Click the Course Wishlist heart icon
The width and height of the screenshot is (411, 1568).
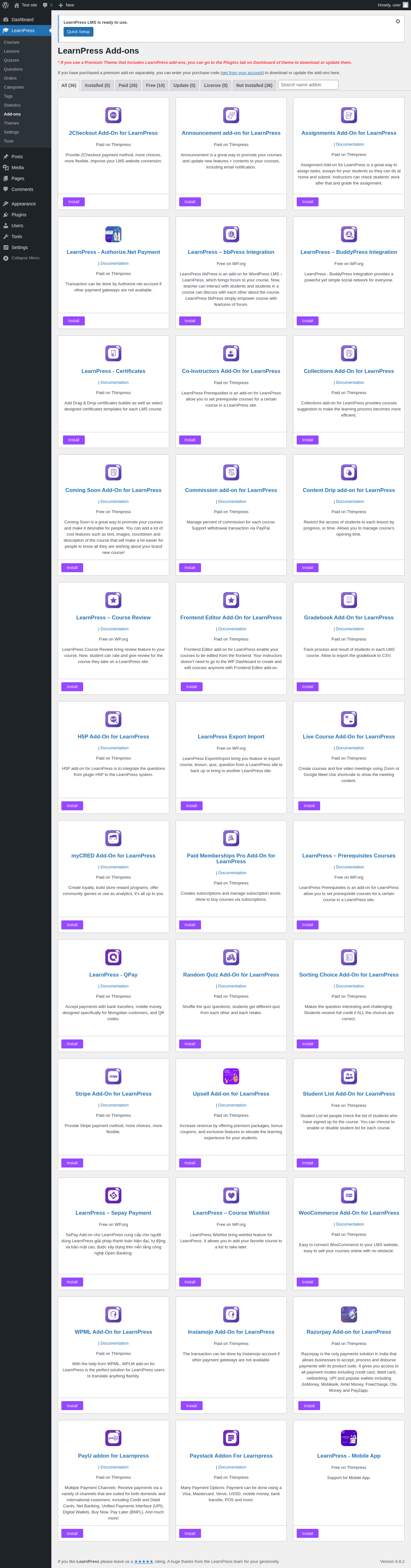pos(231,1195)
